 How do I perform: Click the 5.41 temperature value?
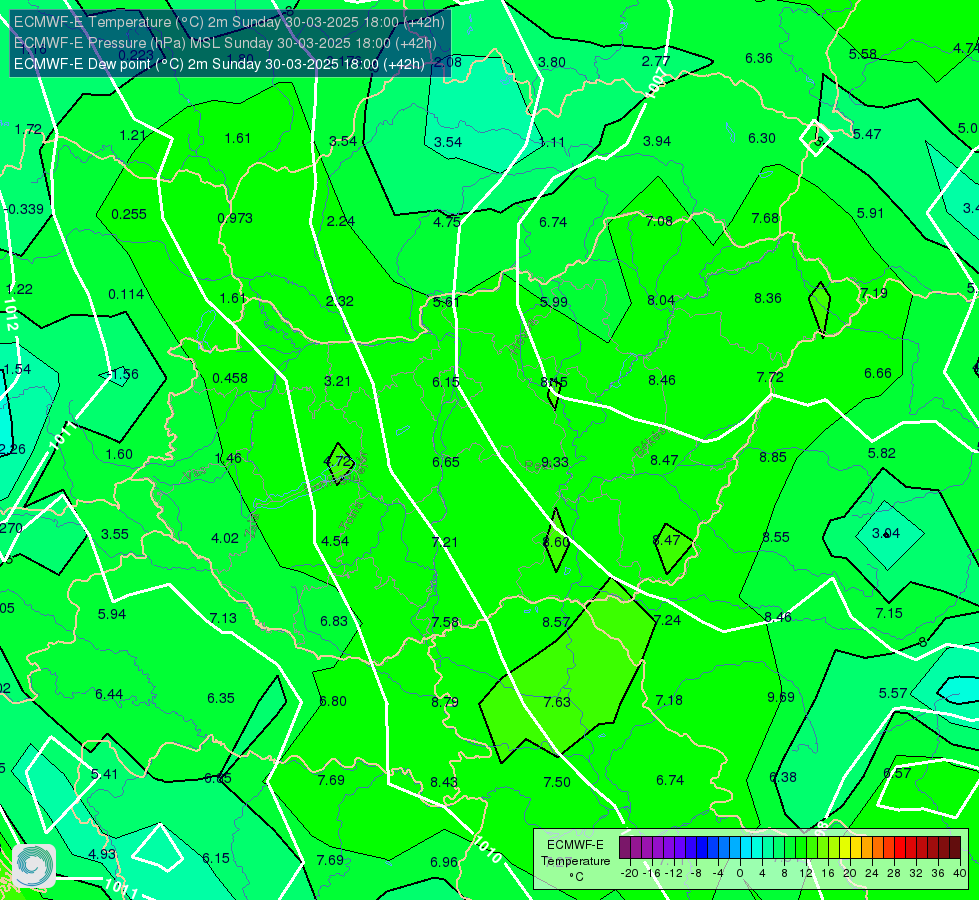(104, 774)
